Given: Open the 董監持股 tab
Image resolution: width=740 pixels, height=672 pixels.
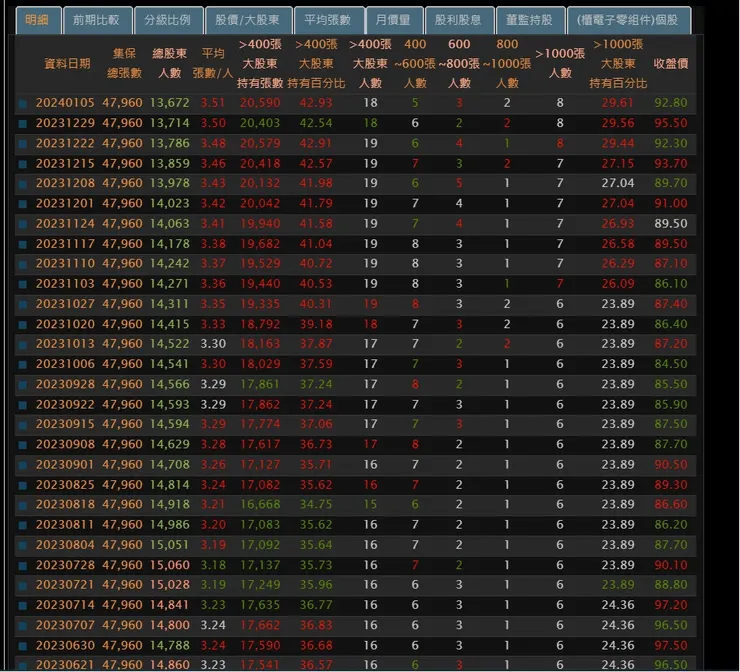Looking at the screenshot, I should [x=530, y=20].
